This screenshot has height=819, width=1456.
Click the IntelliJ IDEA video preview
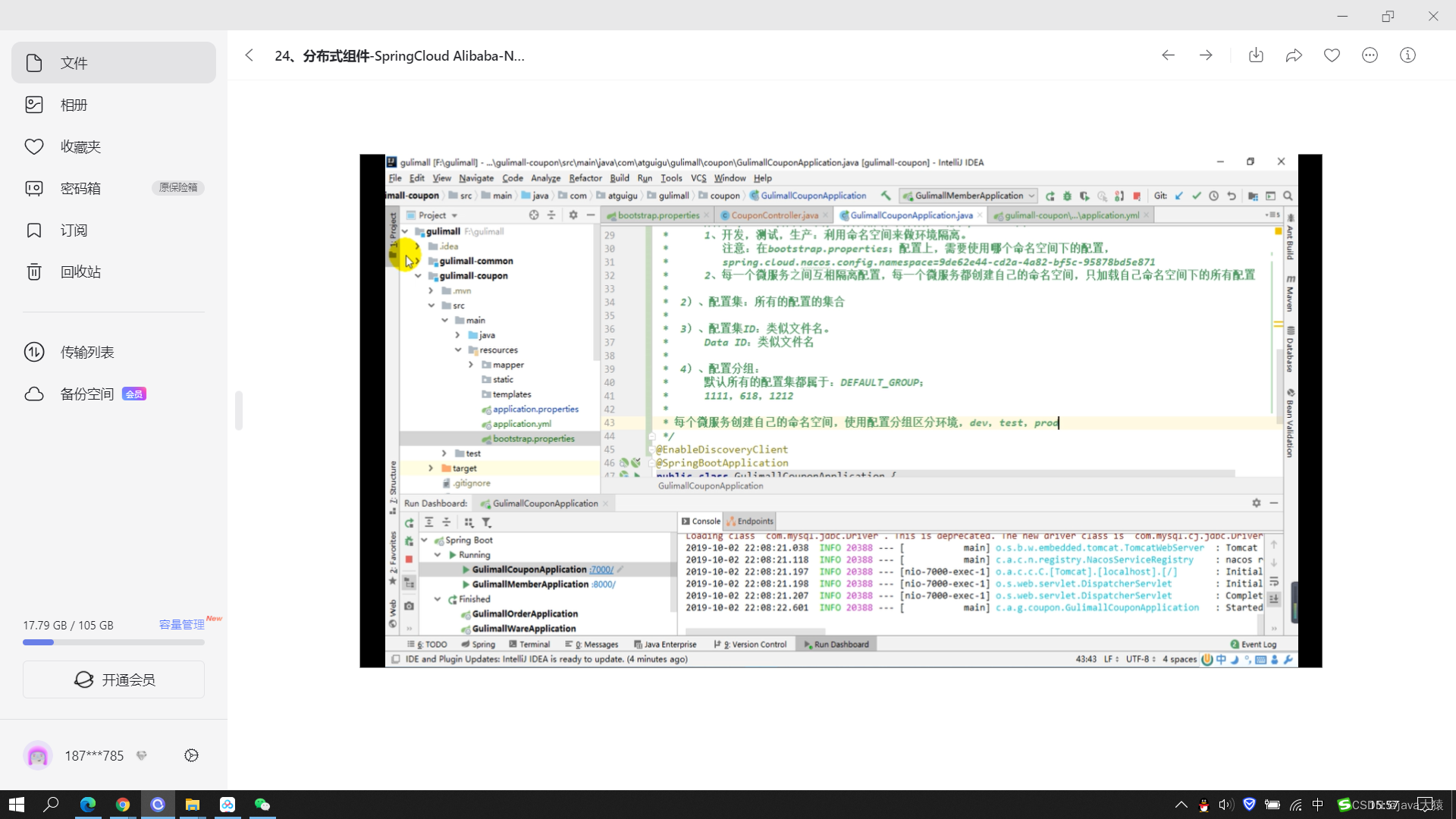click(840, 410)
